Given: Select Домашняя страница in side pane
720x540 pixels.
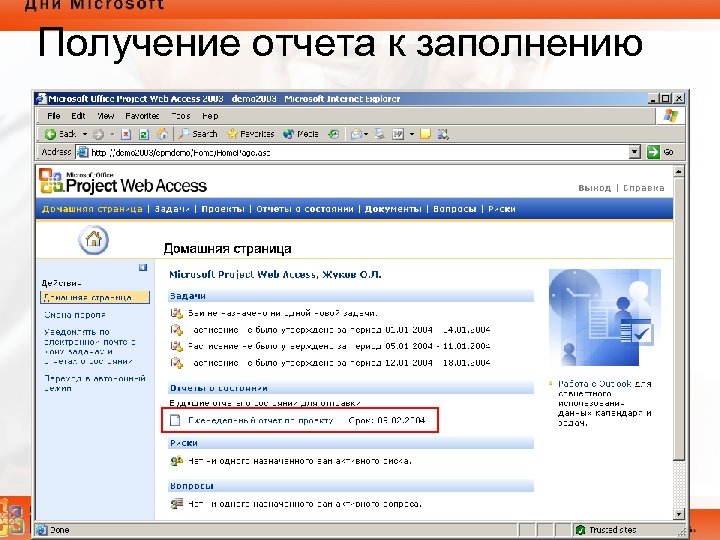Looking at the screenshot, I should pyautogui.click(x=95, y=298).
